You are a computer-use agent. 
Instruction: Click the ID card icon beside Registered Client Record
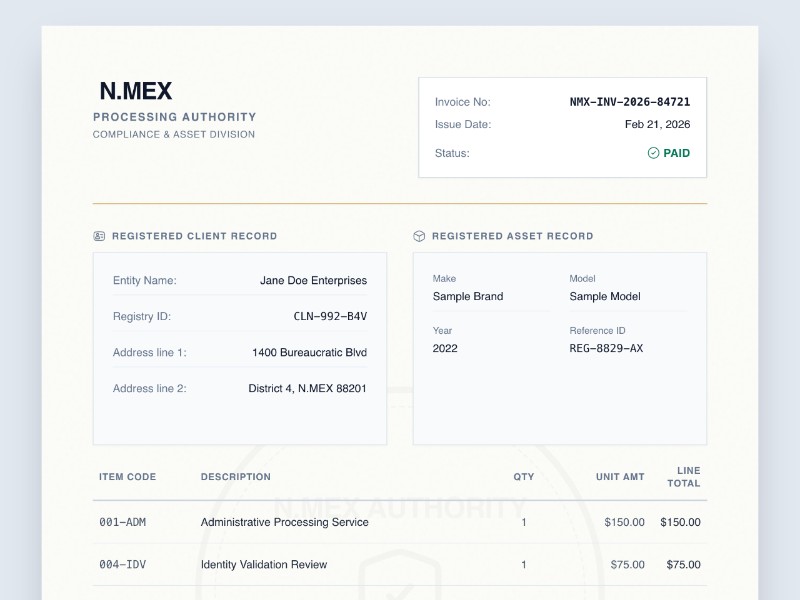[99, 236]
